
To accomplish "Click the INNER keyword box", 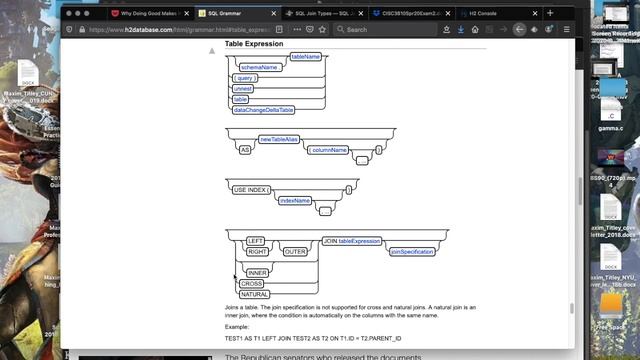I will tap(257, 273).
